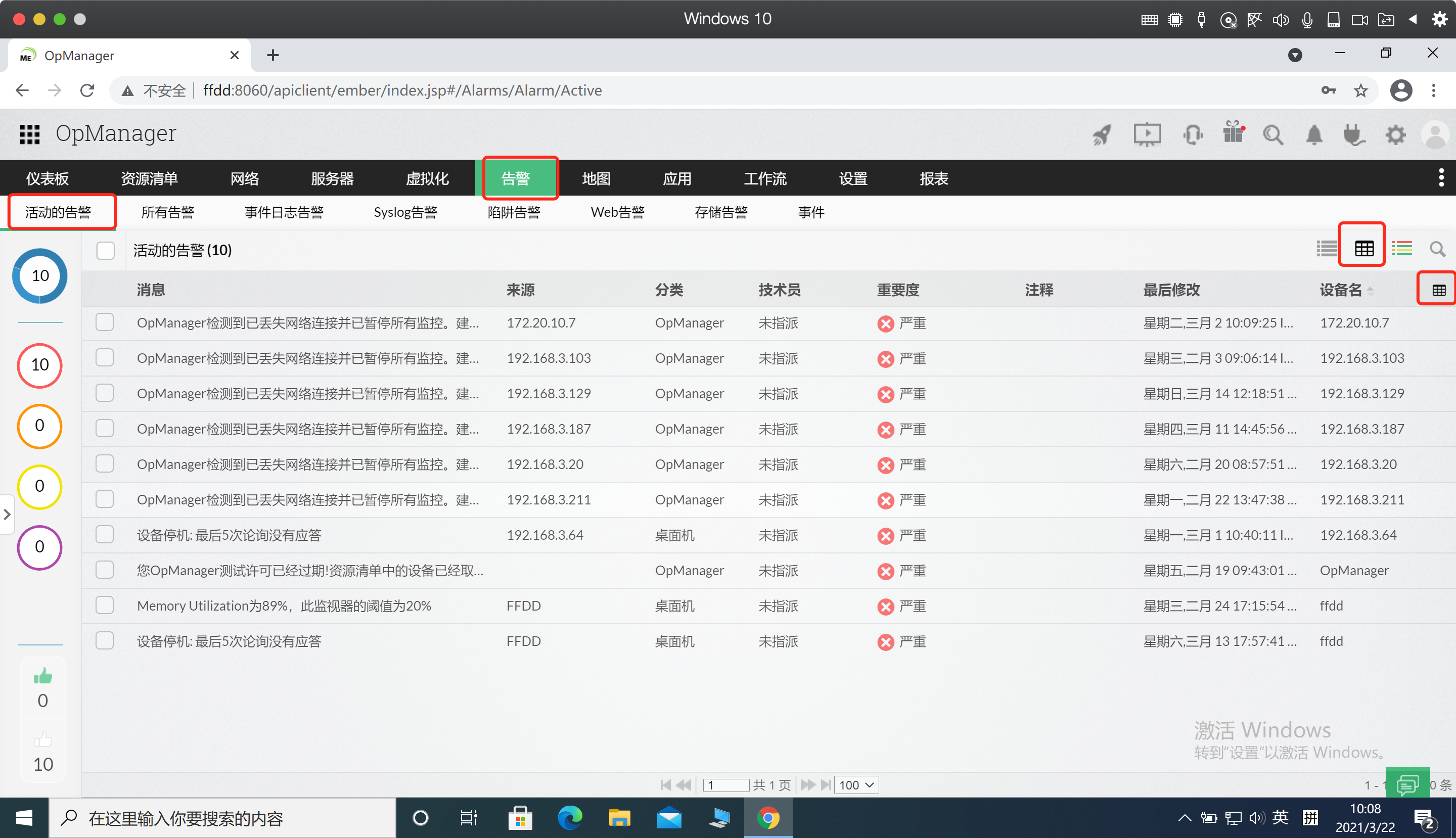Screen dimensions: 1456x838
Task: Open the Chrome profile dropdown arrow in tab bar
Action: pyautogui.click(x=1295, y=55)
